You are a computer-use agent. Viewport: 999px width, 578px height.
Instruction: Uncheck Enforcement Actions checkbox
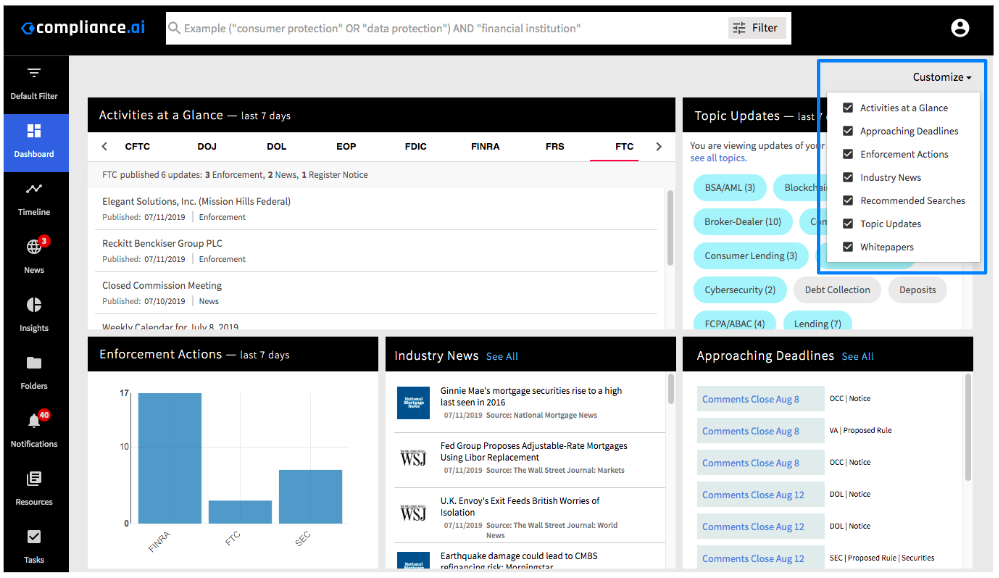pyautogui.click(x=847, y=154)
